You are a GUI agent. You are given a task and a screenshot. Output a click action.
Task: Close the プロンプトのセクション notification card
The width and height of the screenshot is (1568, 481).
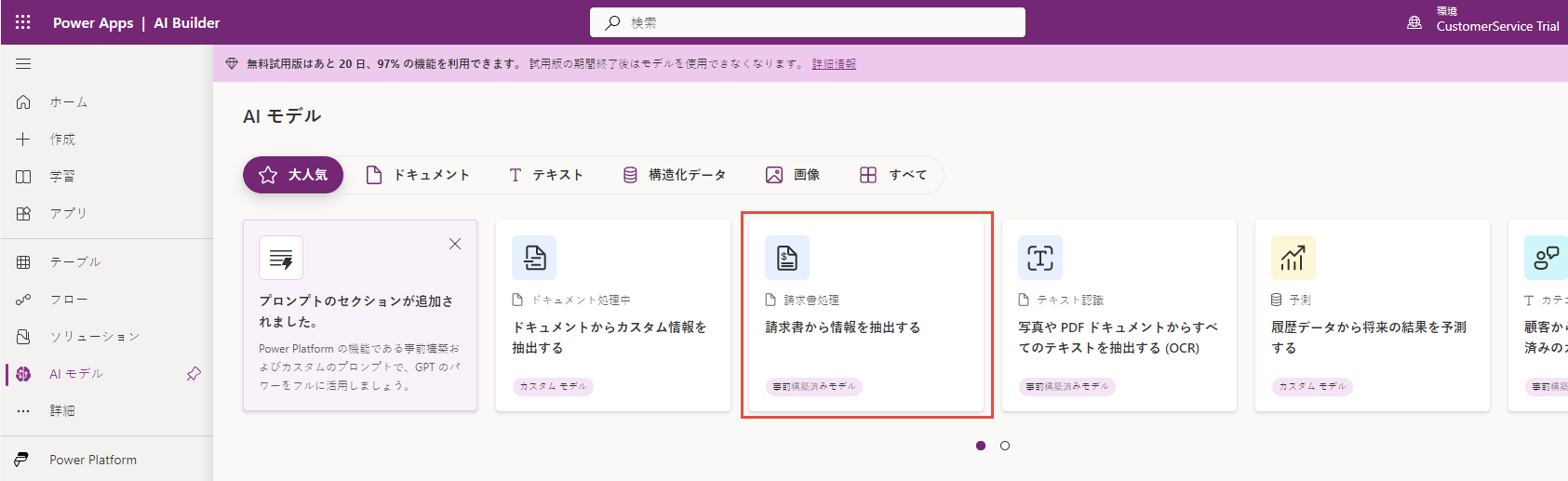click(x=455, y=244)
